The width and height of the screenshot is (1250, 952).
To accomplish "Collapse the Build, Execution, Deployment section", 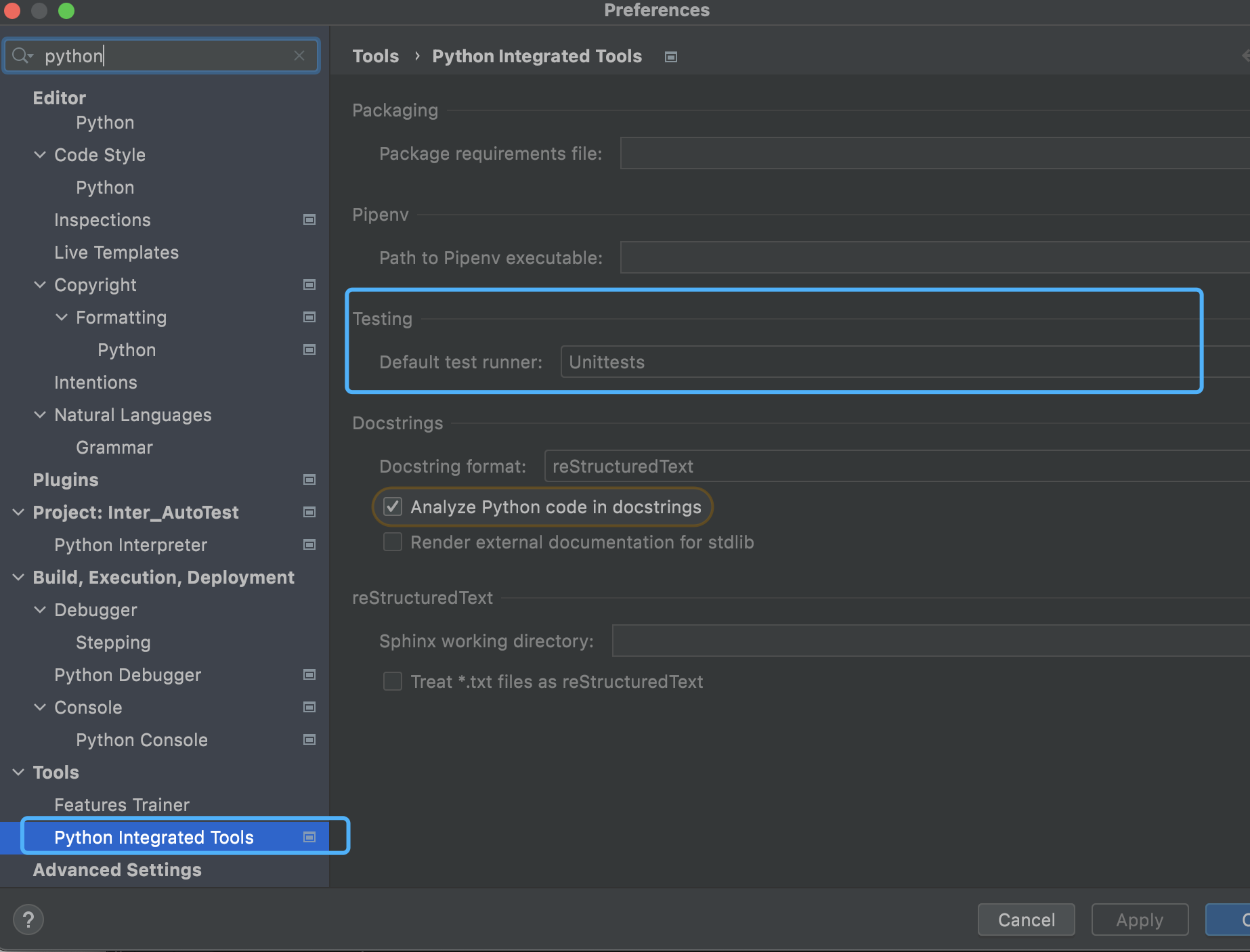I will [x=18, y=577].
